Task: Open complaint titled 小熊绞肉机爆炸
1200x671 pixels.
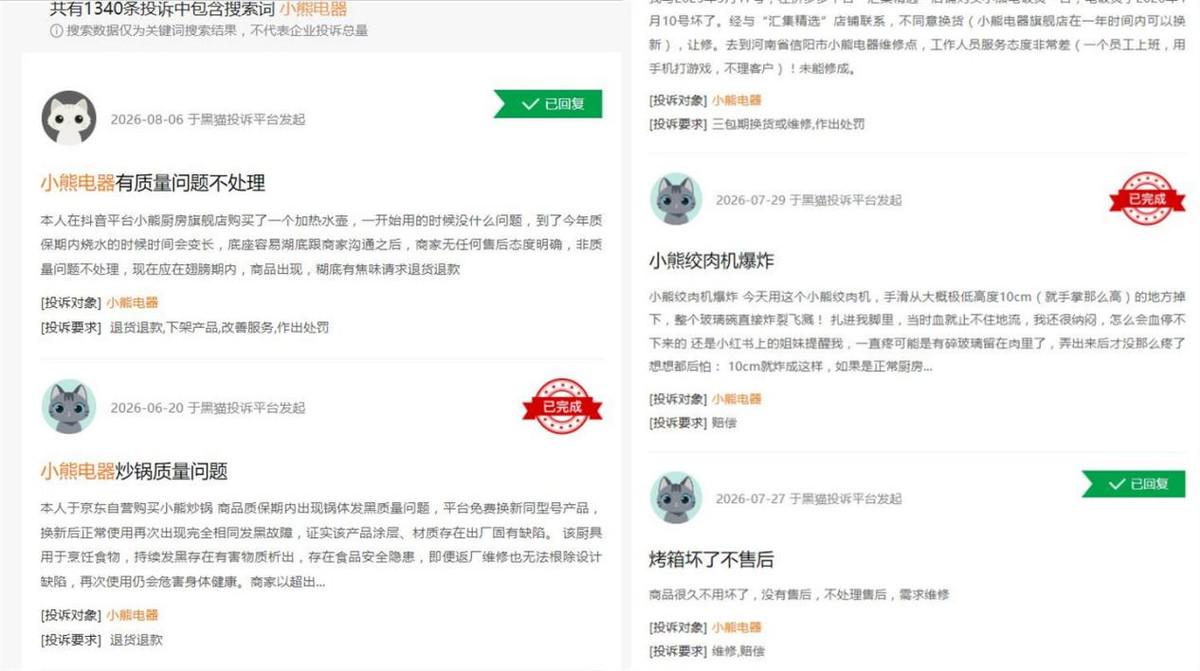Action: click(711, 261)
